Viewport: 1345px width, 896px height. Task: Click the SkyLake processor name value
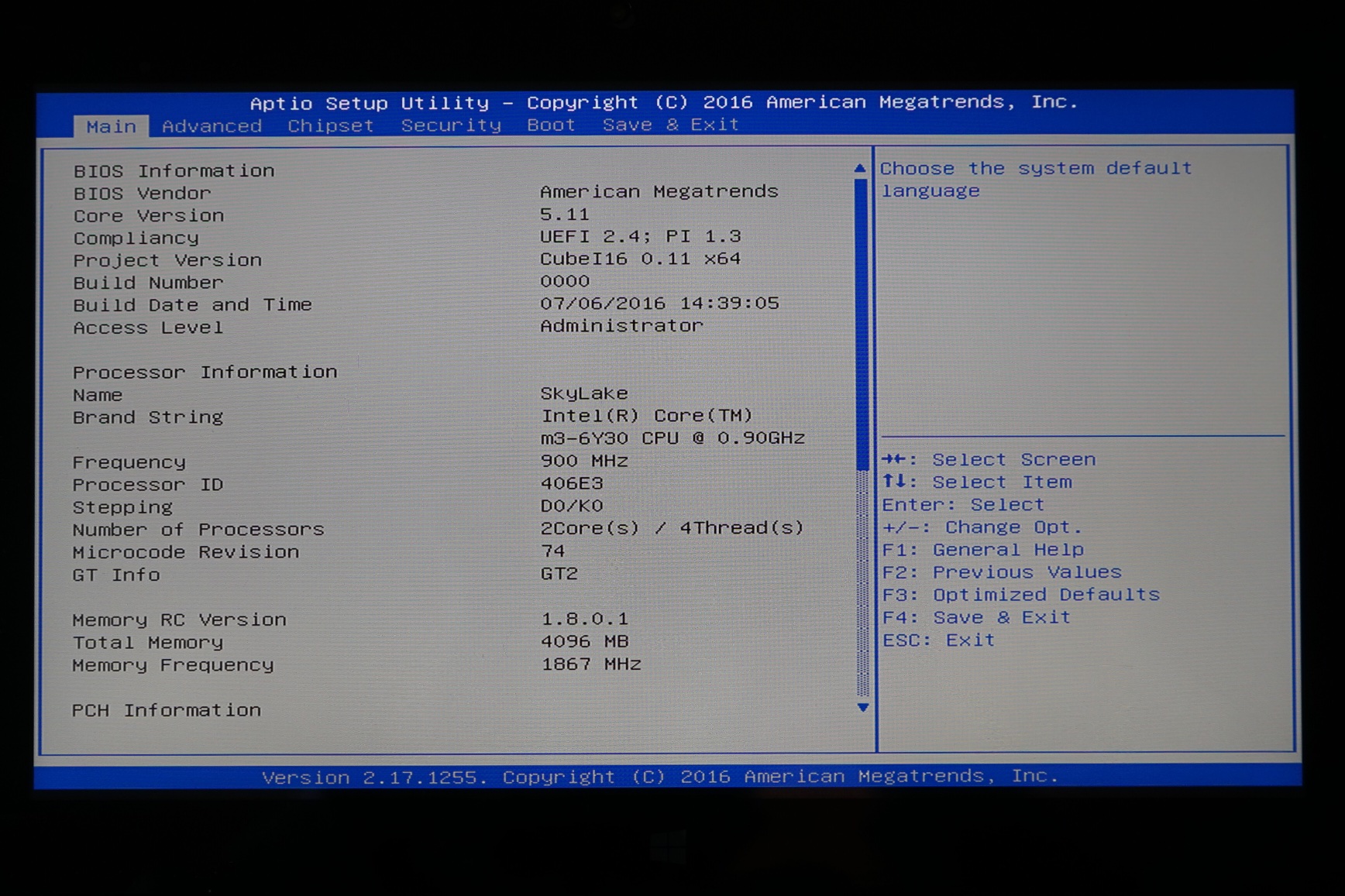(583, 393)
